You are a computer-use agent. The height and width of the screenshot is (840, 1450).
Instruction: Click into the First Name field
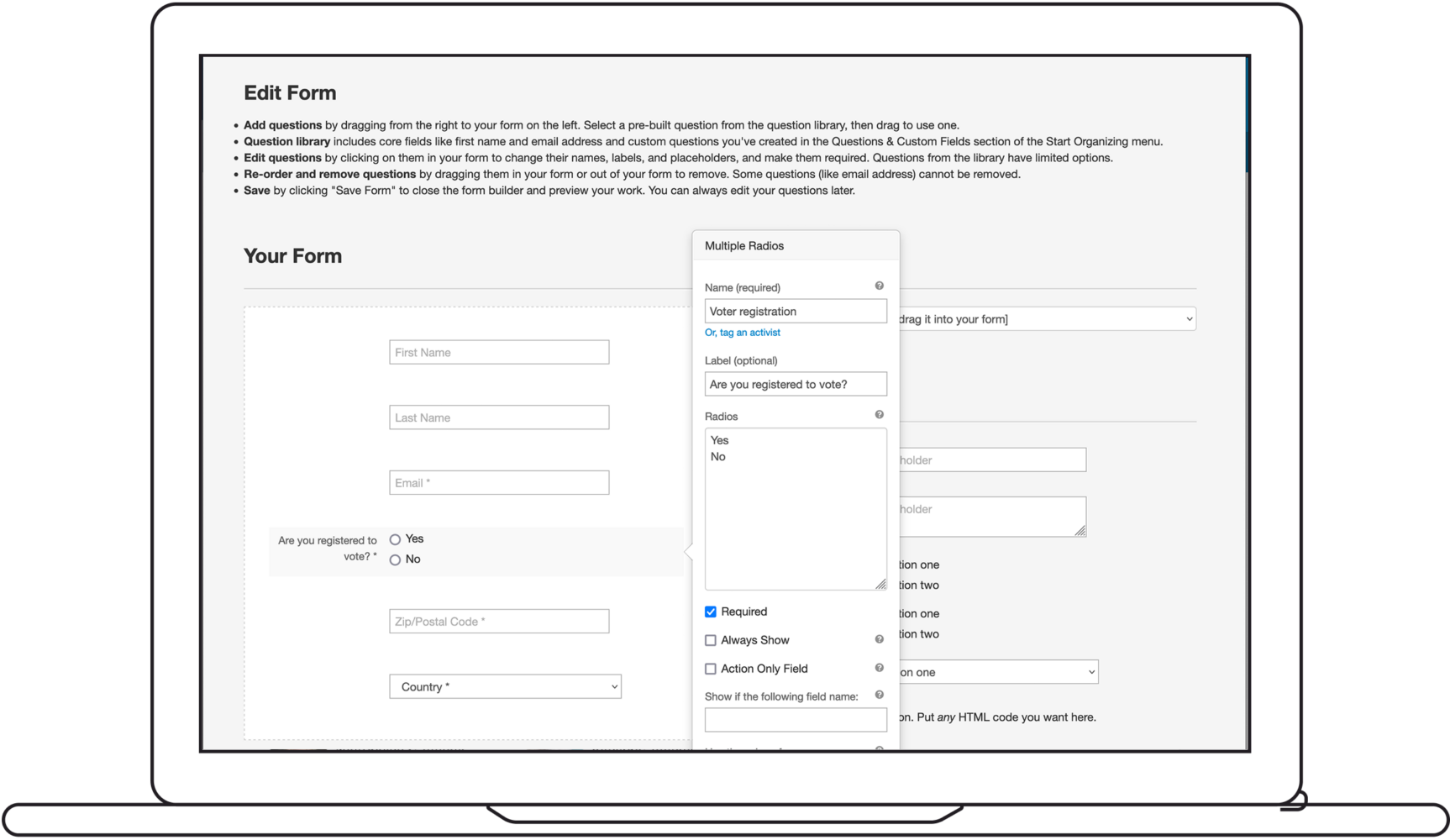pos(499,353)
